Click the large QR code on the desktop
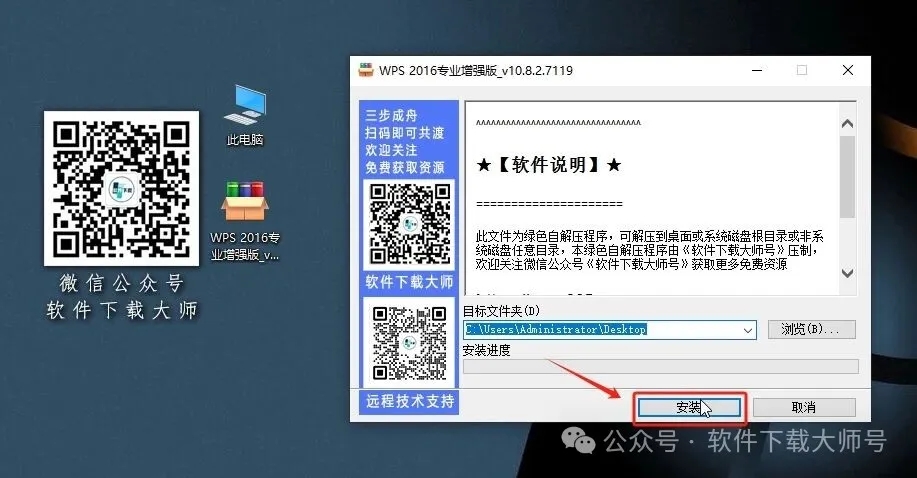 pyautogui.click(x=121, y=188)
